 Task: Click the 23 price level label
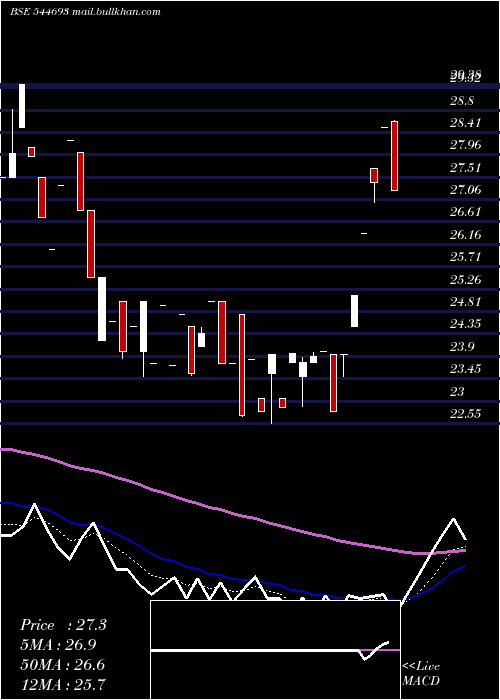tap(458, 392)
